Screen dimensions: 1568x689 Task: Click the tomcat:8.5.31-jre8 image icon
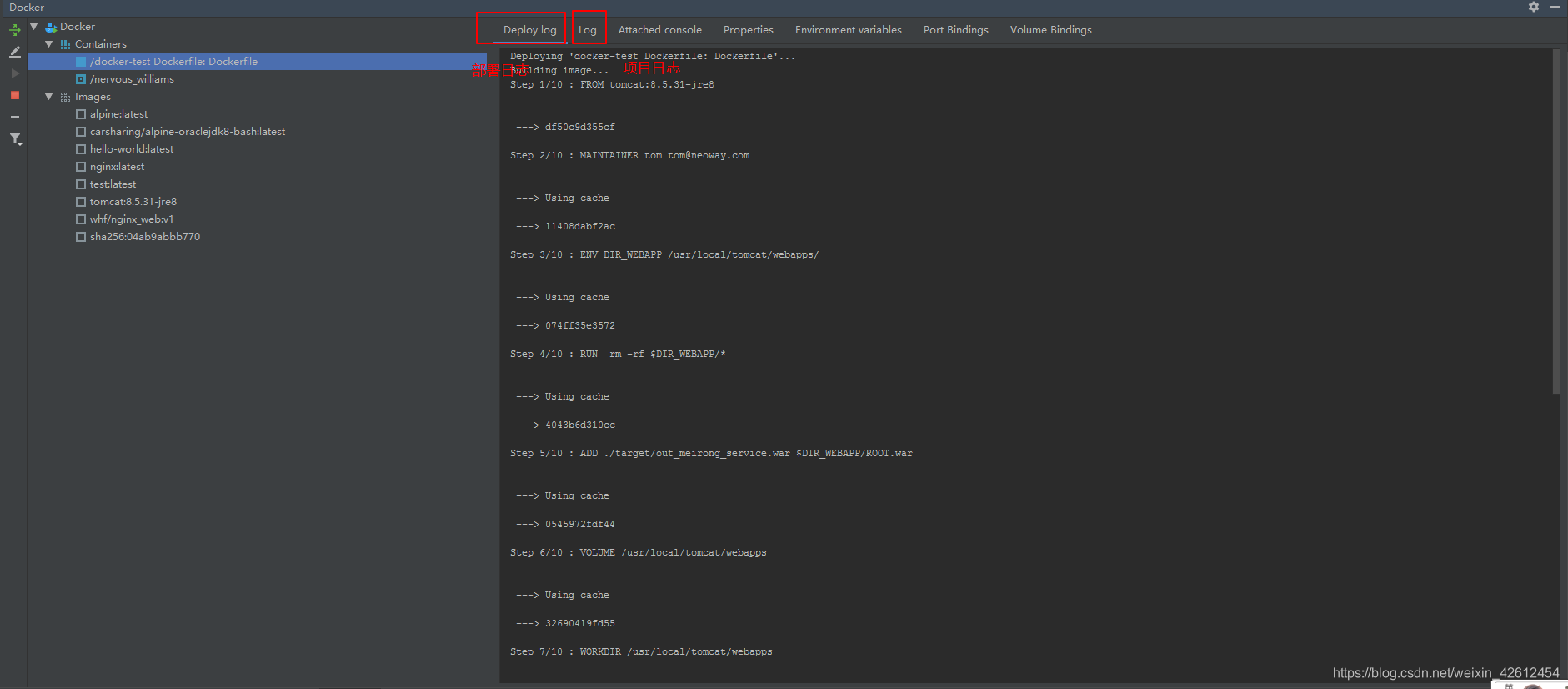click(81, 202)
